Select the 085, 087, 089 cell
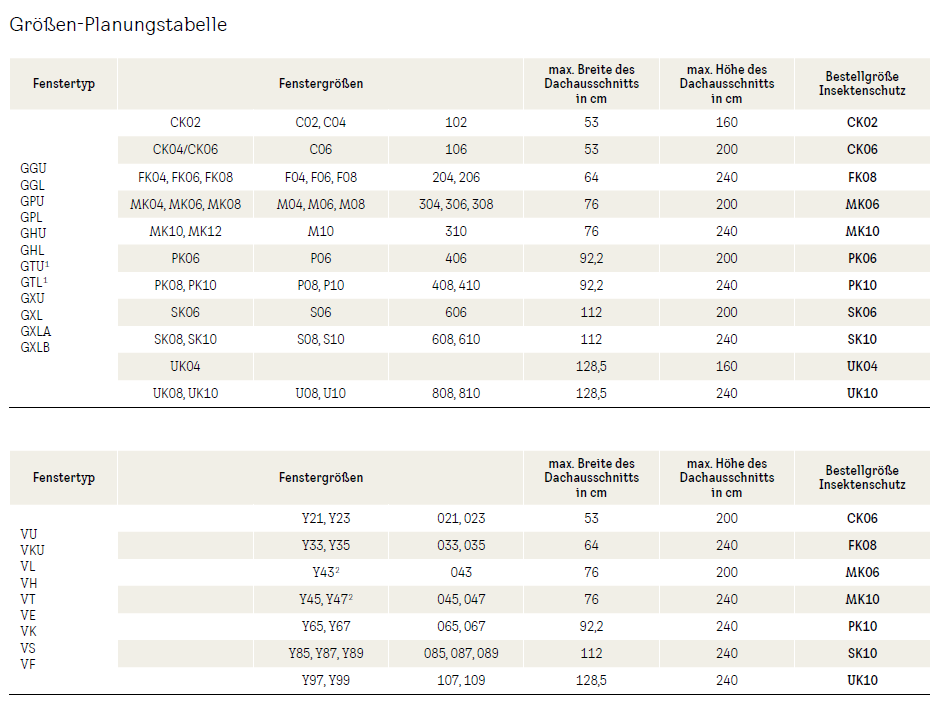 [461, 653]
